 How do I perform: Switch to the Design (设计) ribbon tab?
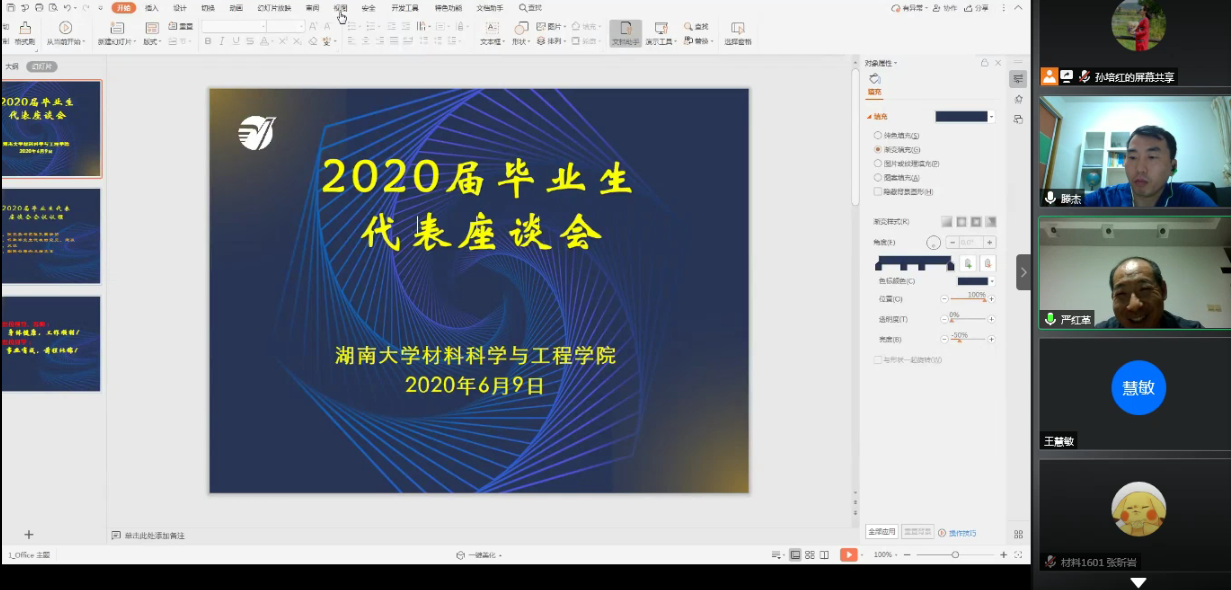[179, 7]
